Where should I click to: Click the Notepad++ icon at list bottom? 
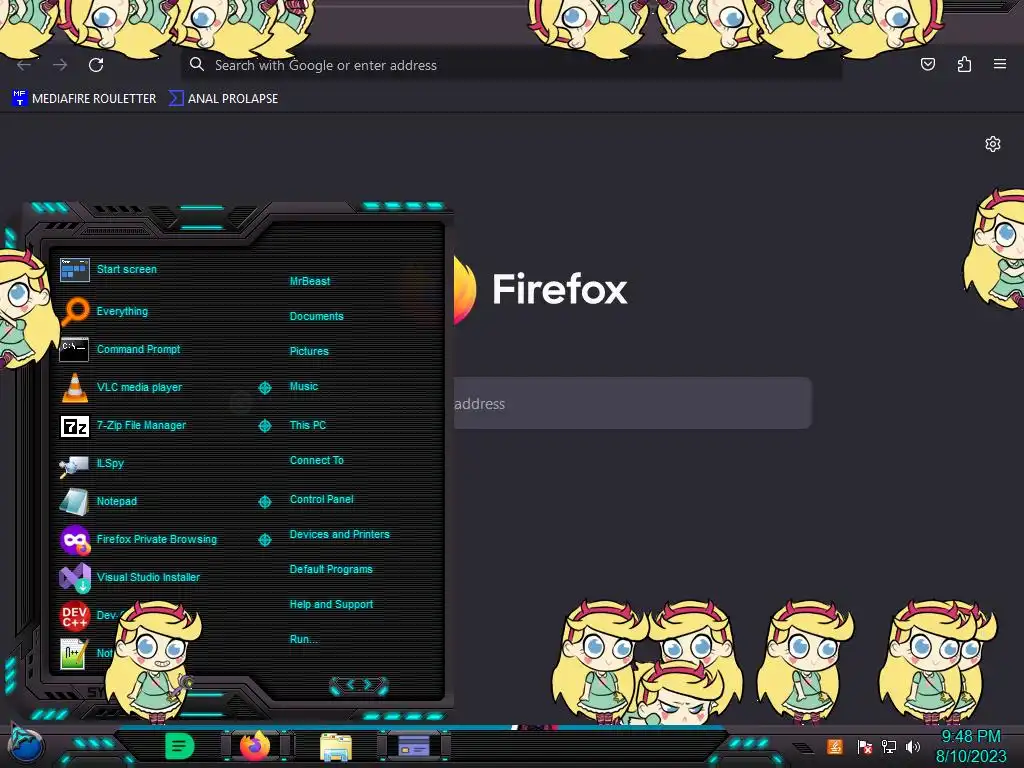[x=73, y=653]
